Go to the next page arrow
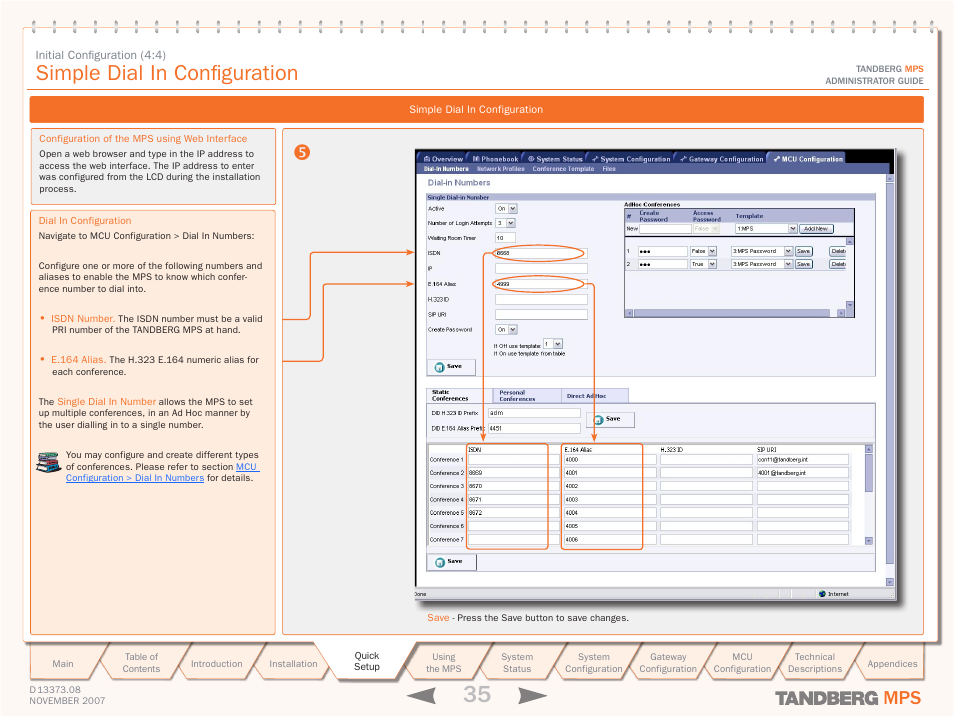Viewport: 954px width, 718px height. pyautogui.click(x=532, y=695)
